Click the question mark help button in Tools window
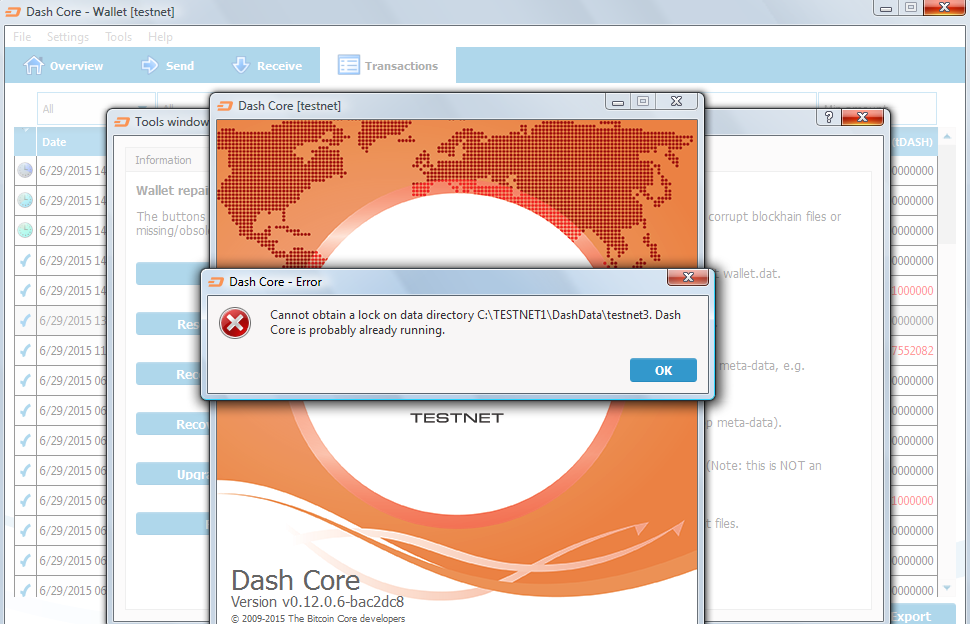The height and width of the screenshot is (624, 970). 829,117
